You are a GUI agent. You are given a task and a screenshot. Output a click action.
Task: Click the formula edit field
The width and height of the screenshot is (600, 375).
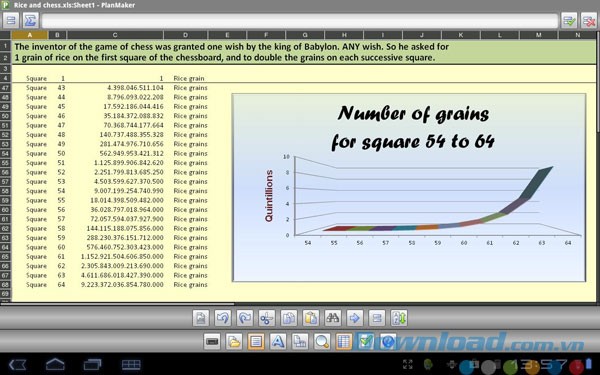click(x=300, y=21)
